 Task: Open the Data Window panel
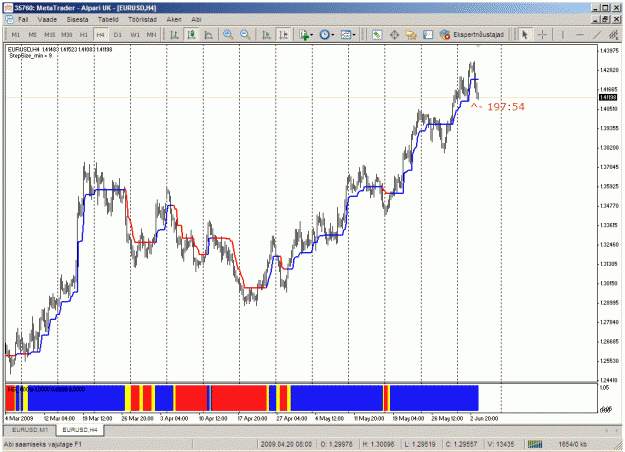point(394,35)
